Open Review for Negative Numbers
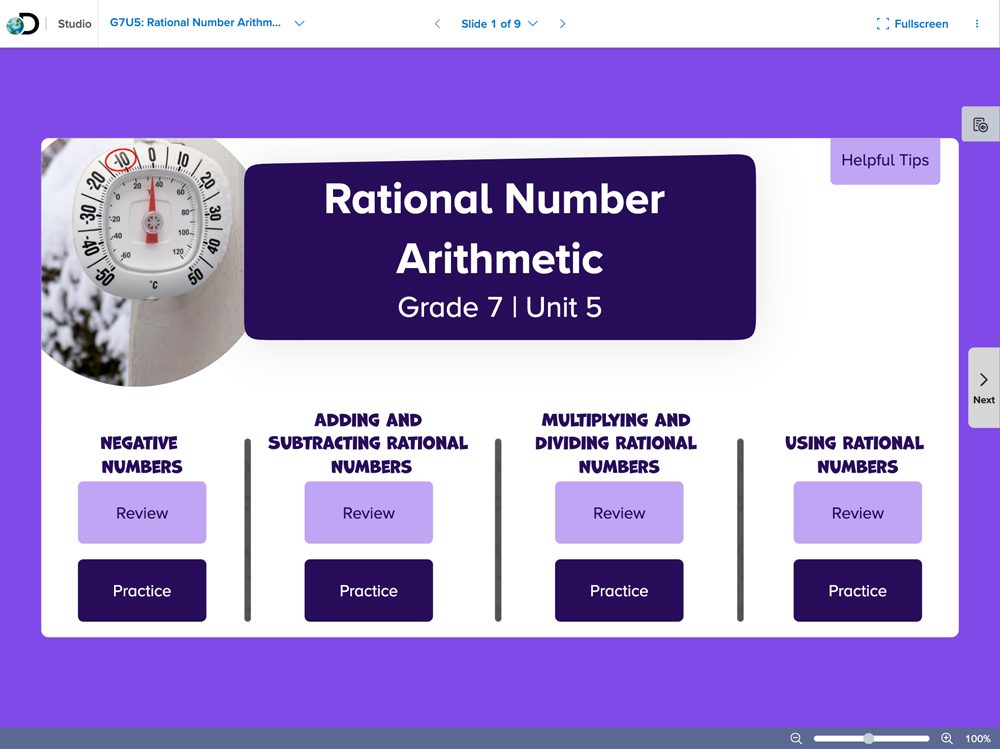Screen dimensions: 1000x749 [x=142, y=513]
